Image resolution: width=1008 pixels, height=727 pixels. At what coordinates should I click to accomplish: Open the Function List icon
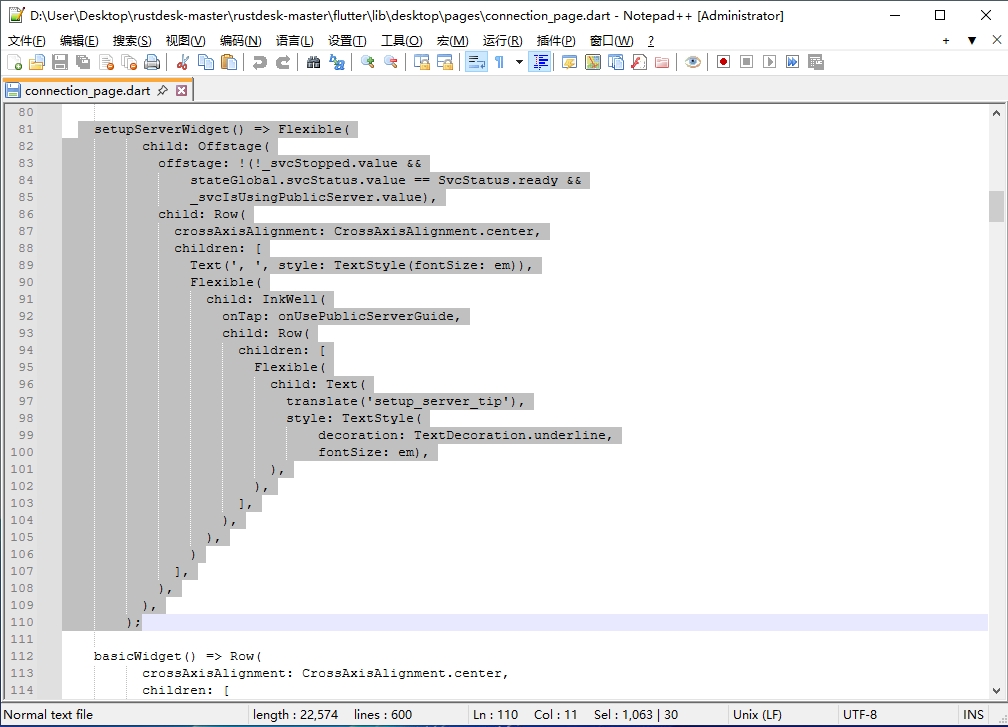pos(639,62)
